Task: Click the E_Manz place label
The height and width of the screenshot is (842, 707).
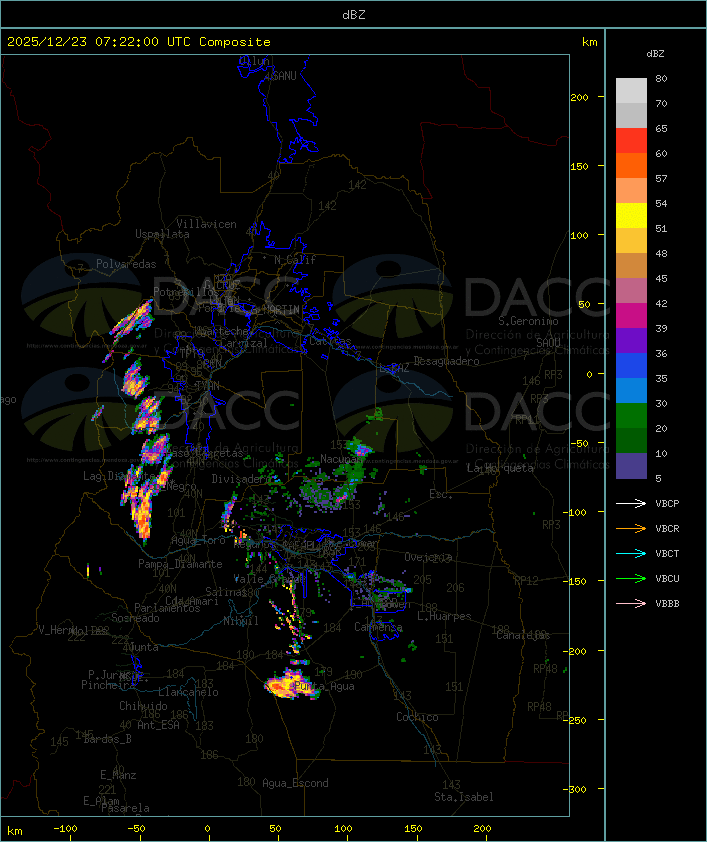Action: point(118,775)
